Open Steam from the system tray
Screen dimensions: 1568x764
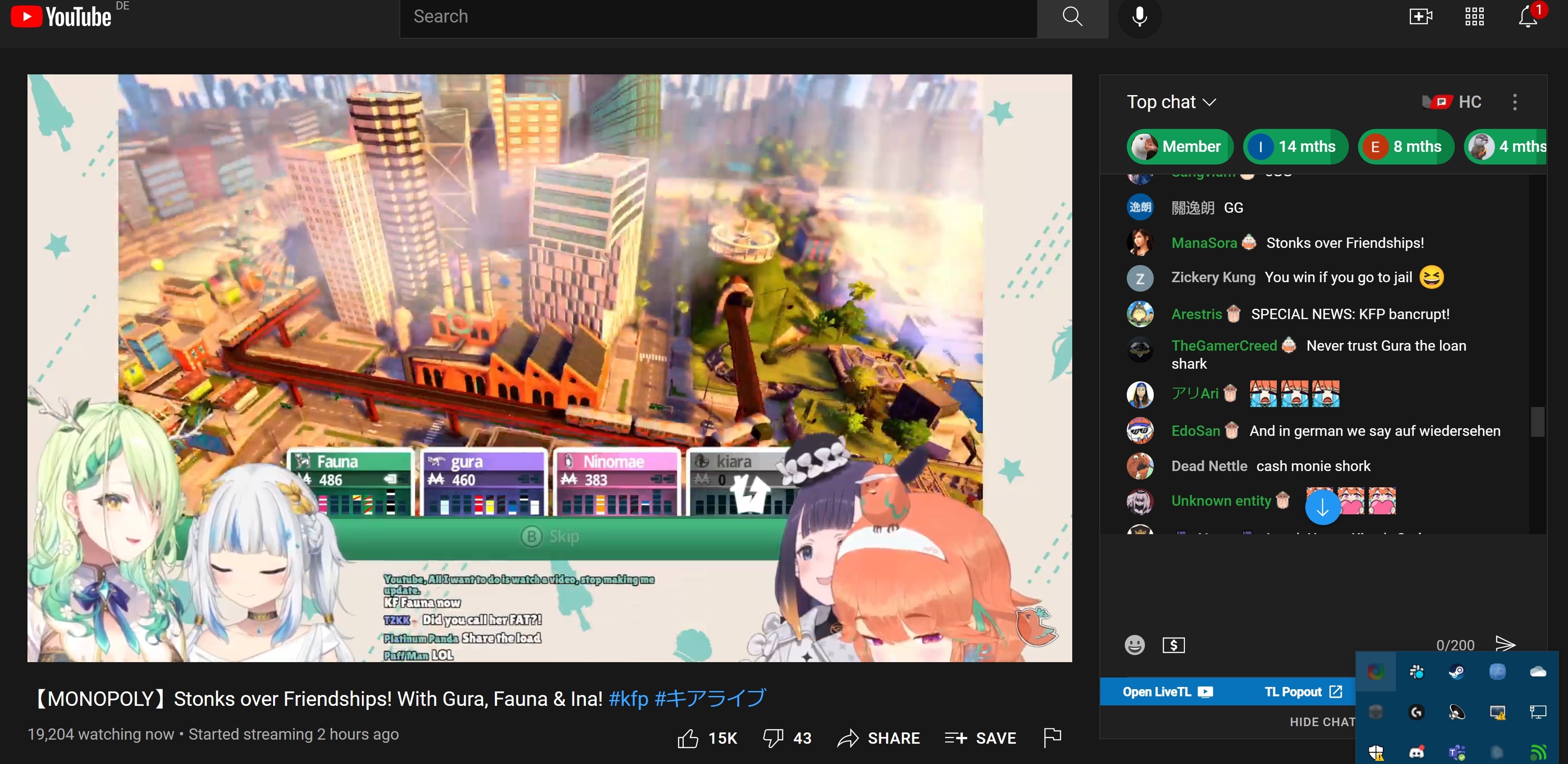tap(1456, 672)
